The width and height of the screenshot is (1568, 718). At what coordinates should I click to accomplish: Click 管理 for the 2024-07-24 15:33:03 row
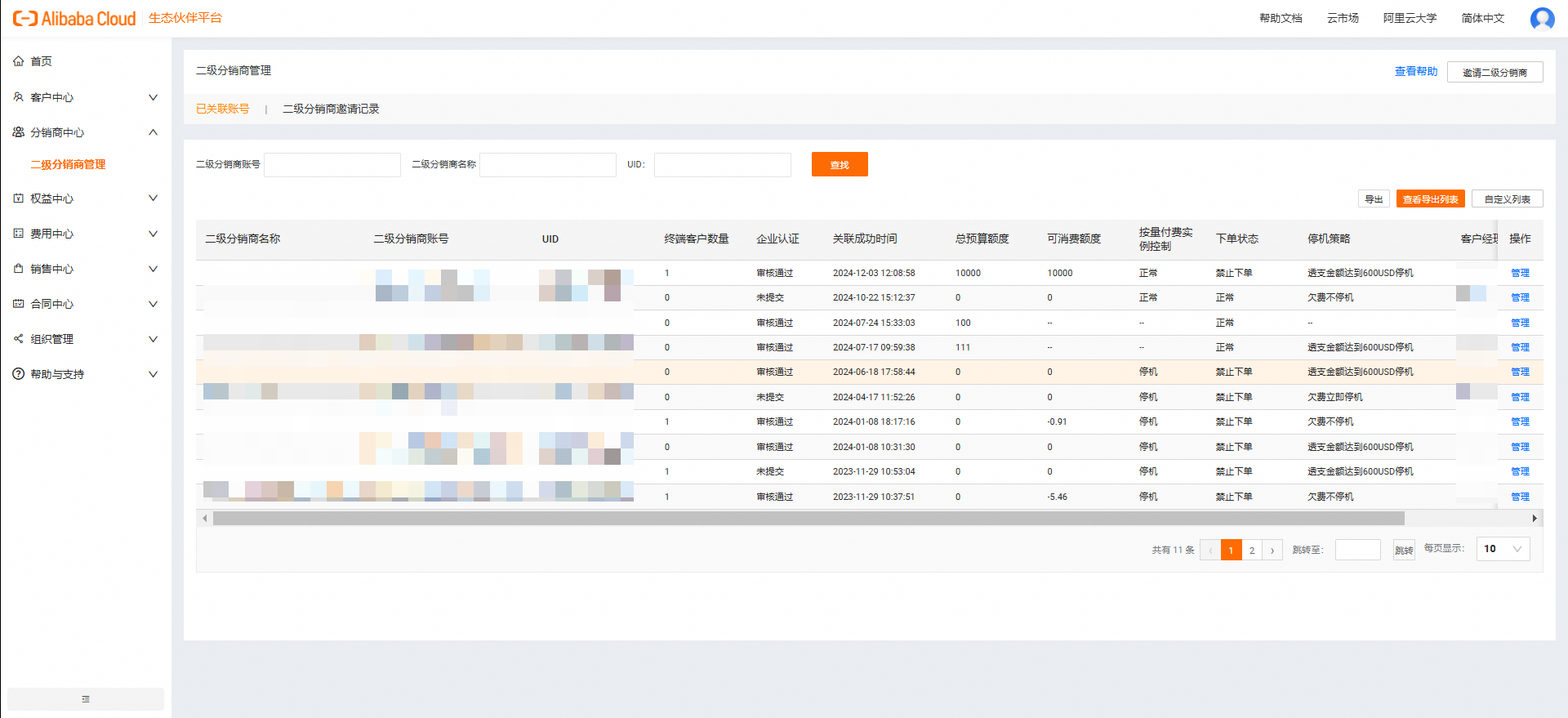1520,323
